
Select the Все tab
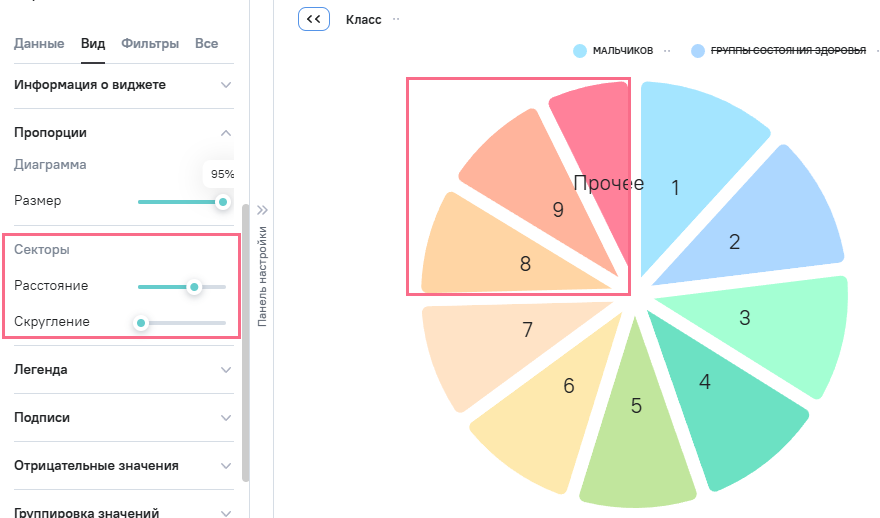click(207, 44)
